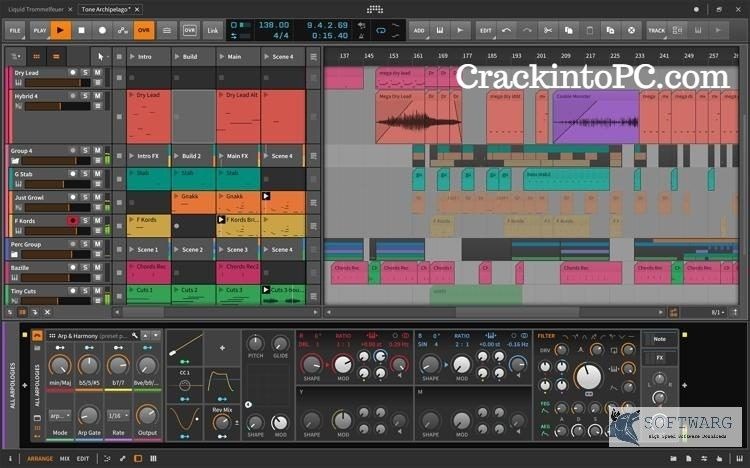
Task: Toggle the arranger loop icon
Action: coord(381,31)
